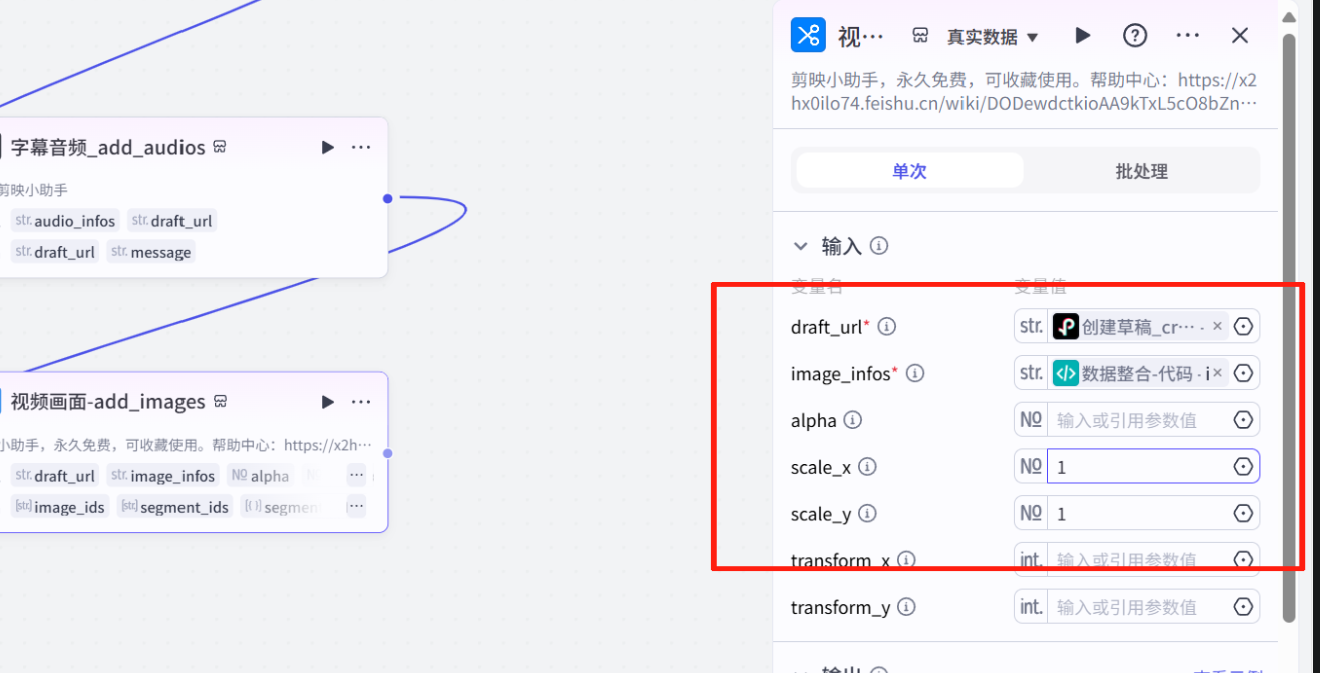The image size is (1320, 673).
Task: Remove the 数据整合-代码 reference from image_infos
Action: click(1218, 373)
